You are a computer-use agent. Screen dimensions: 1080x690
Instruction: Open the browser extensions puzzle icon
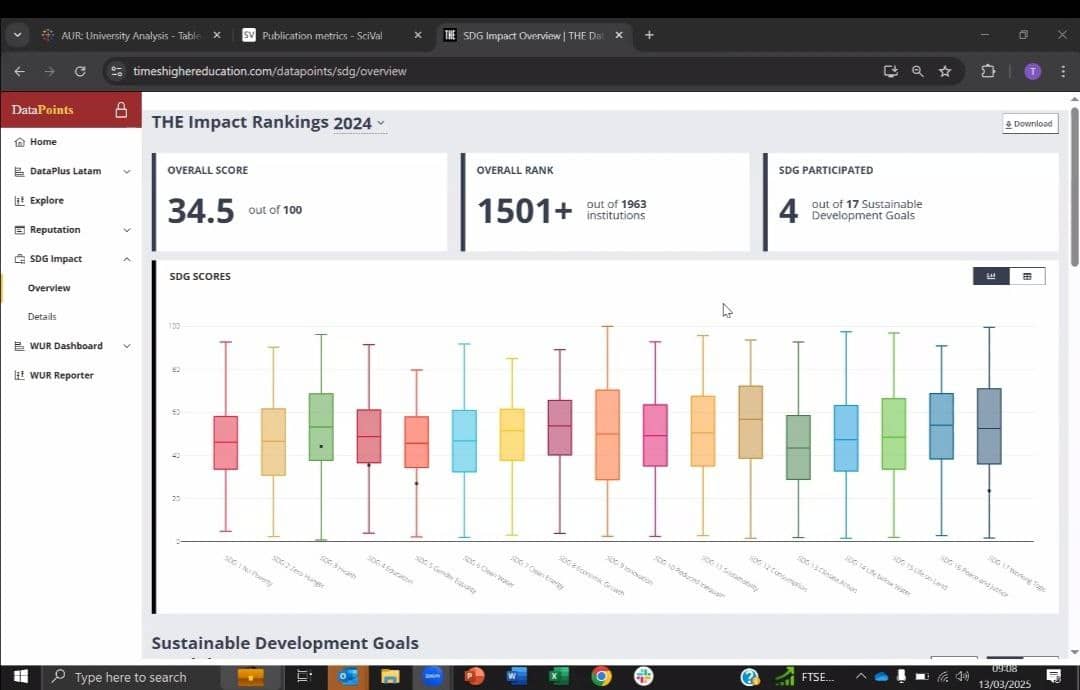(x=988, y=71)
